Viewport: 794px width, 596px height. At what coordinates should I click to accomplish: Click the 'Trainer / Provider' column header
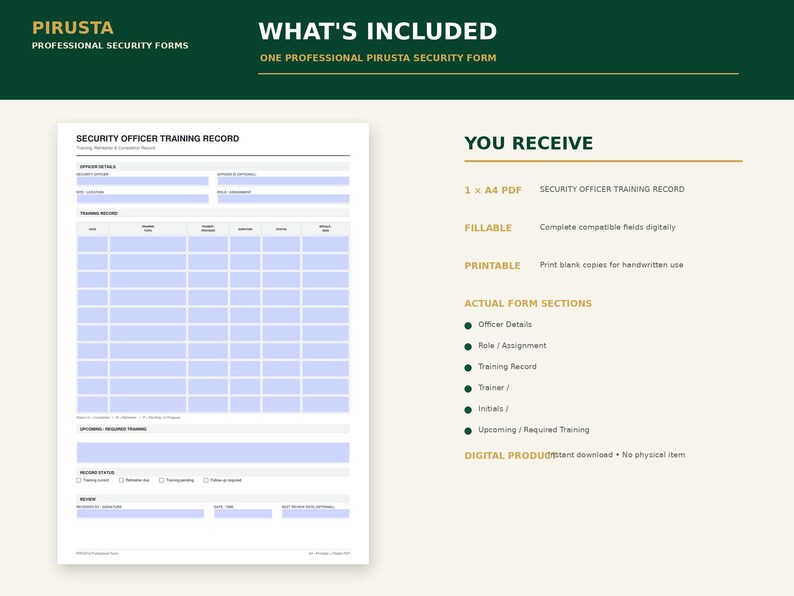pos(208,229)
